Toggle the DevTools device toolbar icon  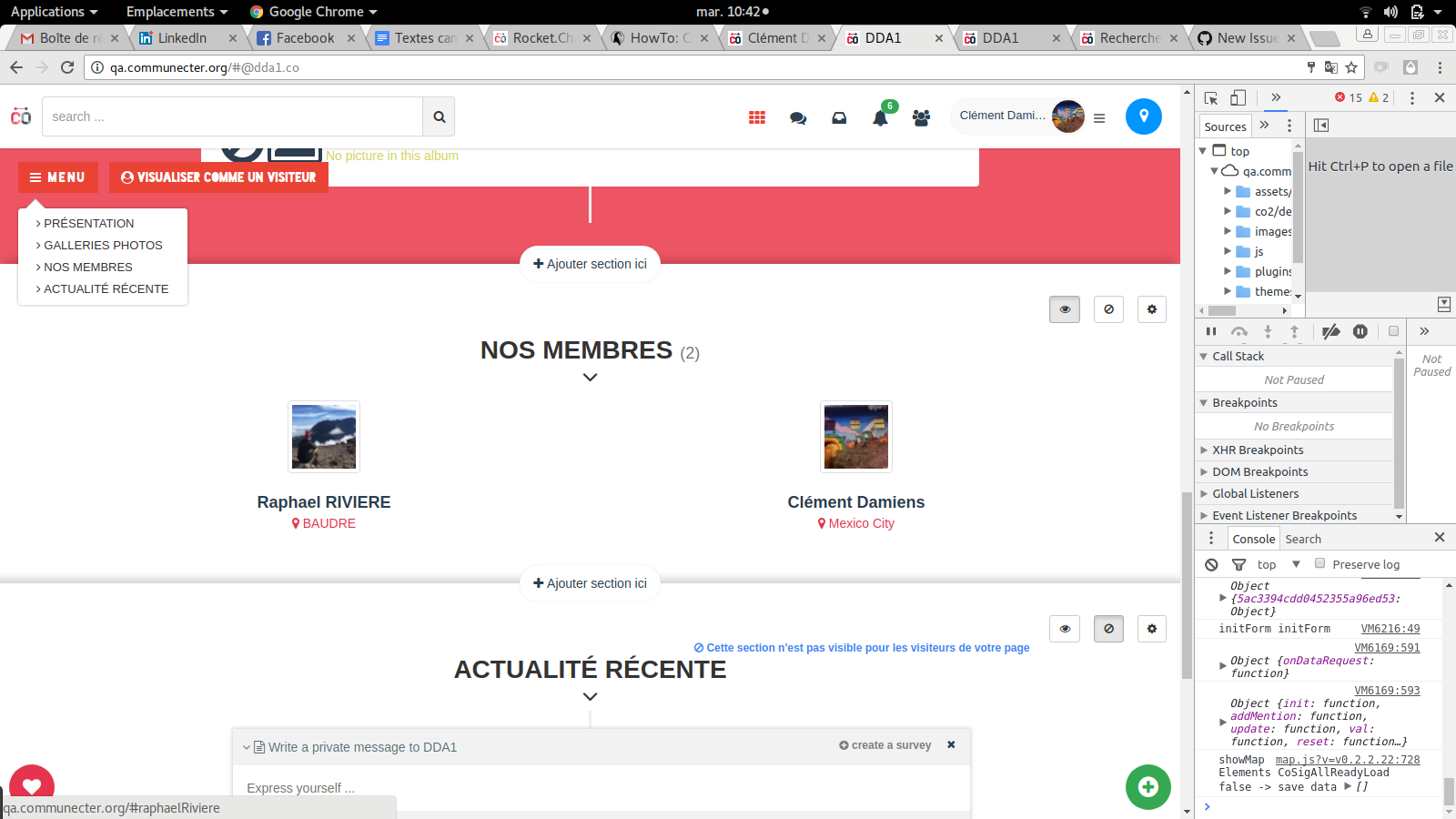pyautogui.click(x=1238, y=97)
